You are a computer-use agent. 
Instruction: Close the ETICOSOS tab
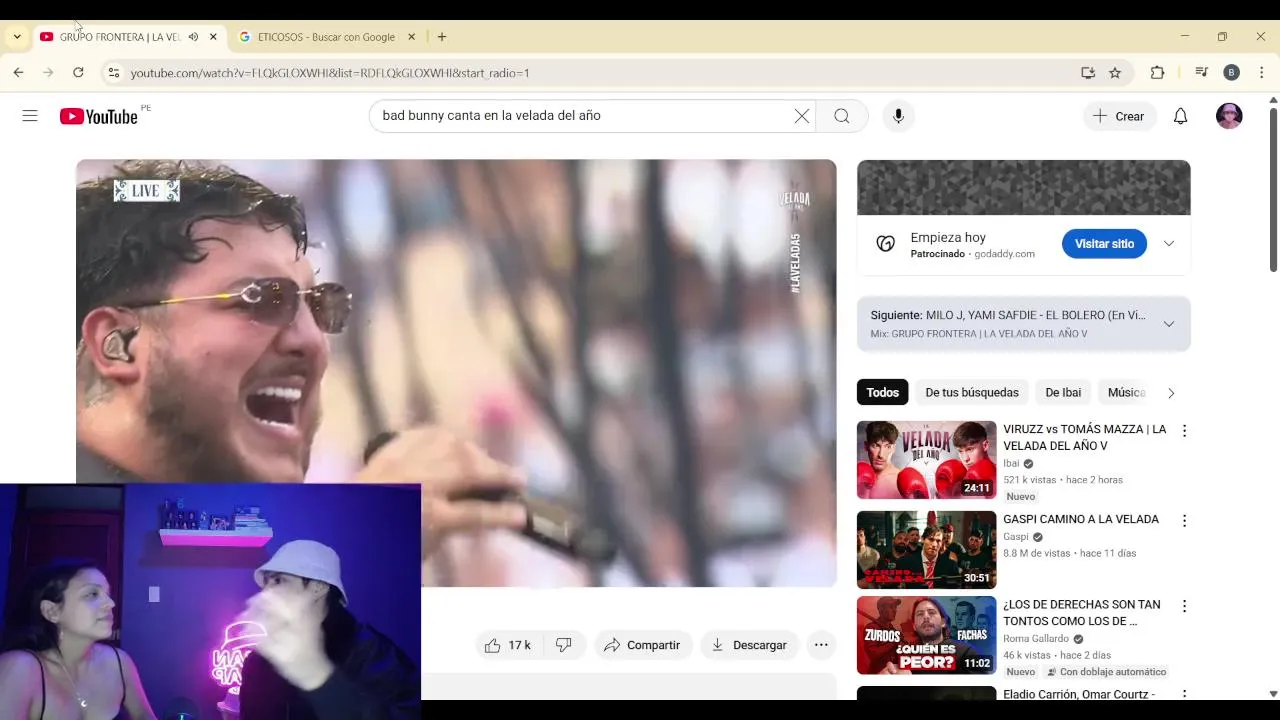(x=411, y=37)
